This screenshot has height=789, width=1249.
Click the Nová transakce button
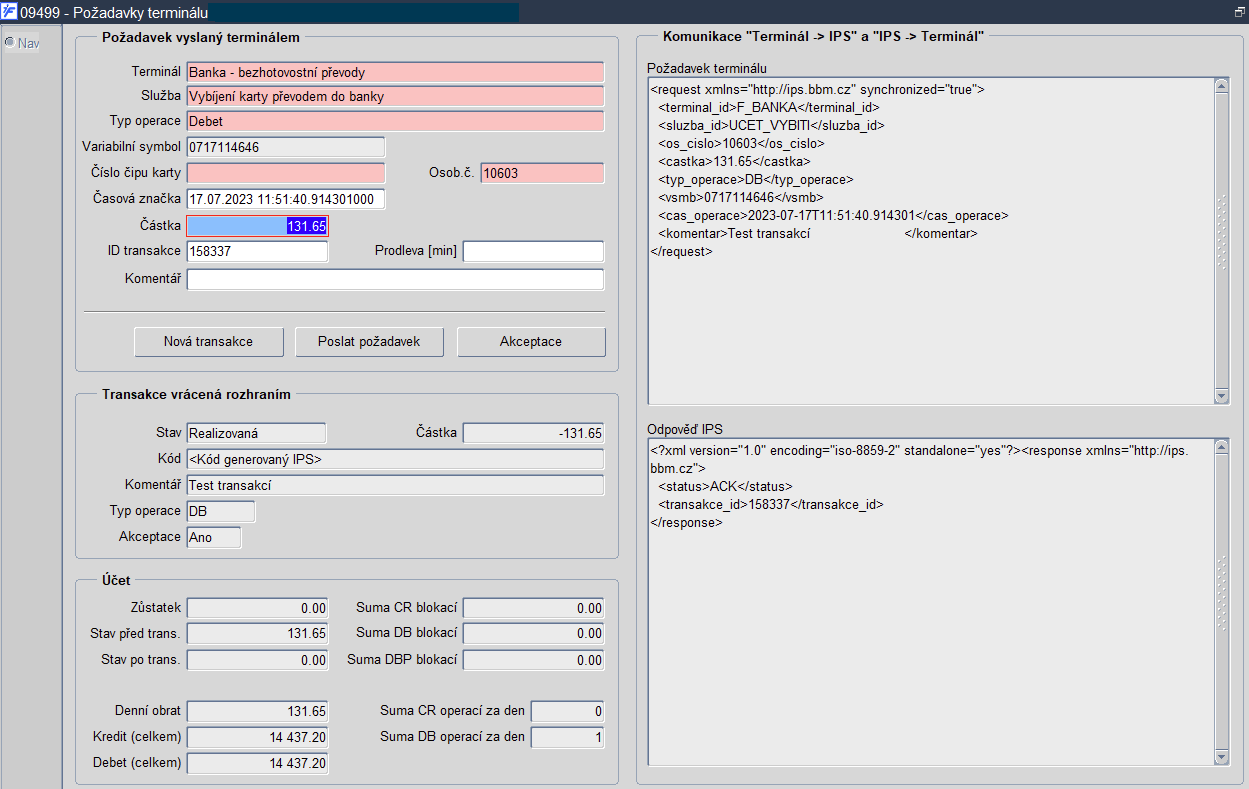(x=208, y=341)
